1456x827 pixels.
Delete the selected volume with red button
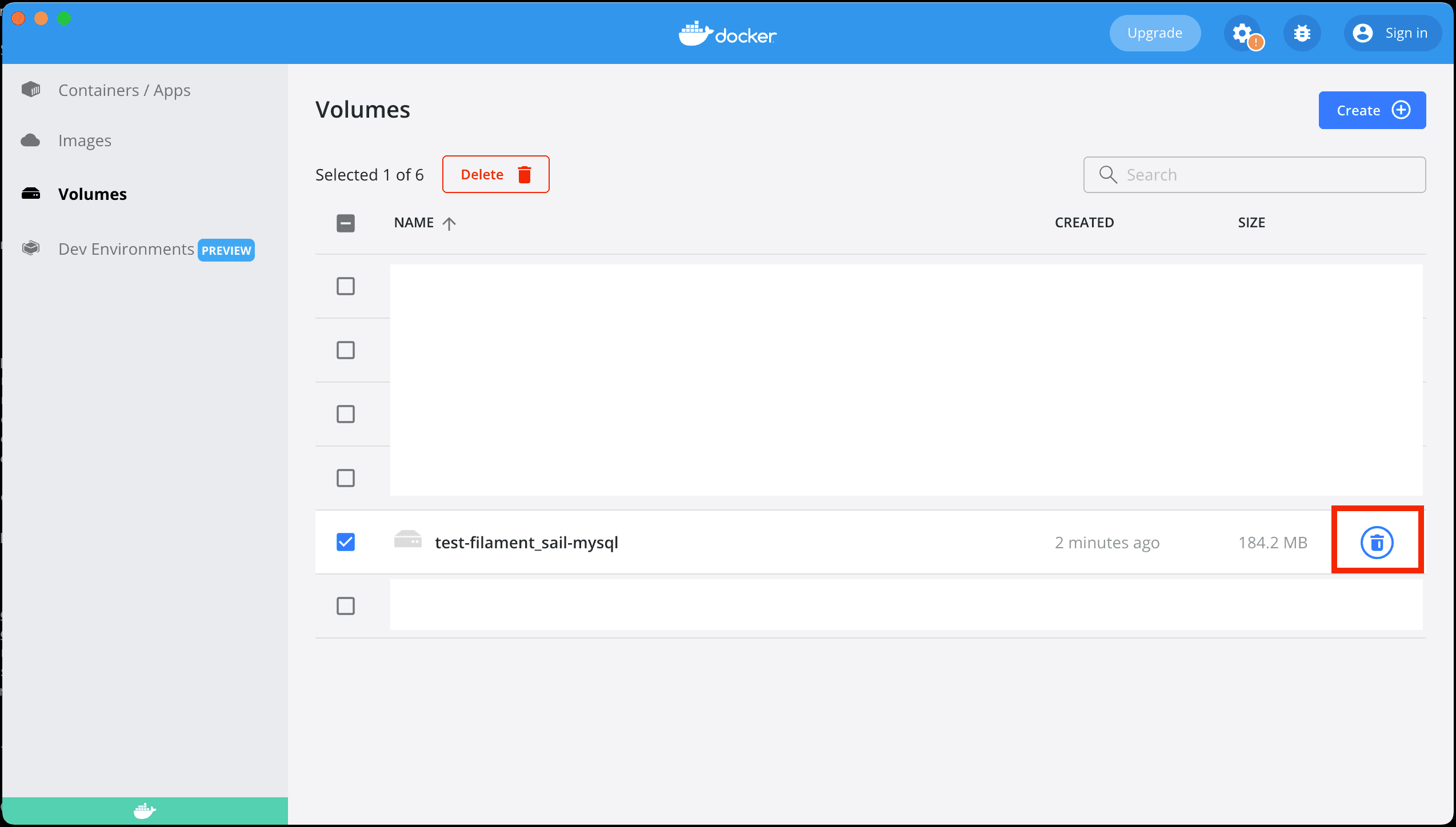pyautogui.click(x=495, y=174)
